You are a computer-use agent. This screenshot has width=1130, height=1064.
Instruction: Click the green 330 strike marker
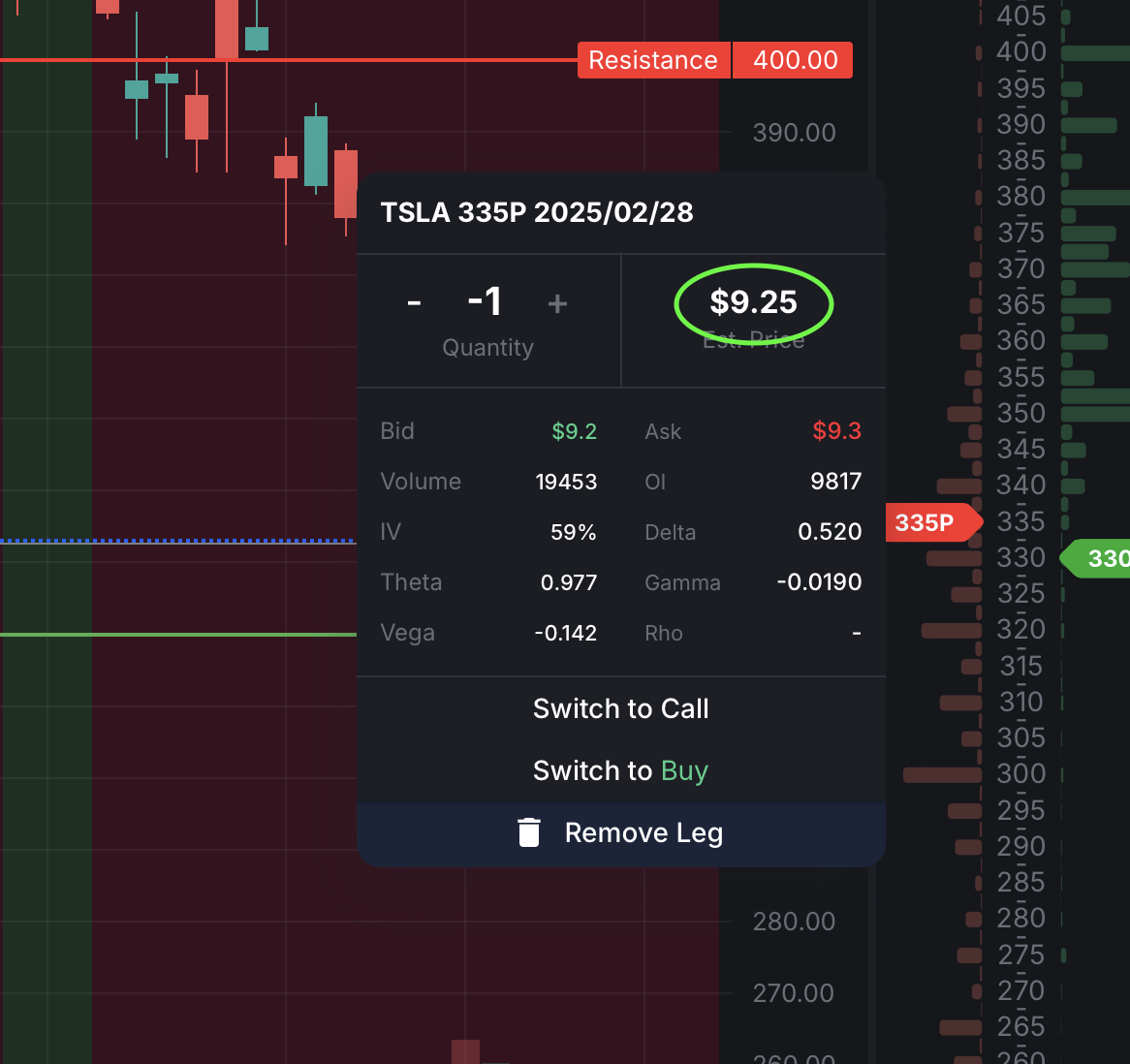point(1096,558)
